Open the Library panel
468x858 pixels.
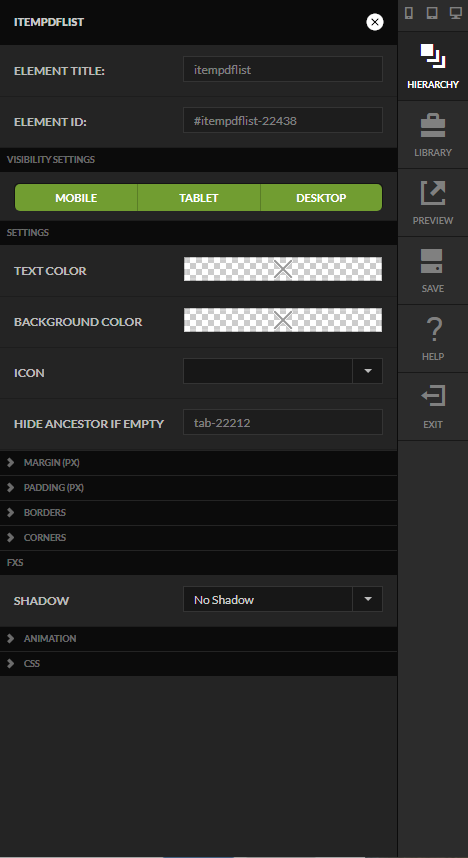click(433, 135)
